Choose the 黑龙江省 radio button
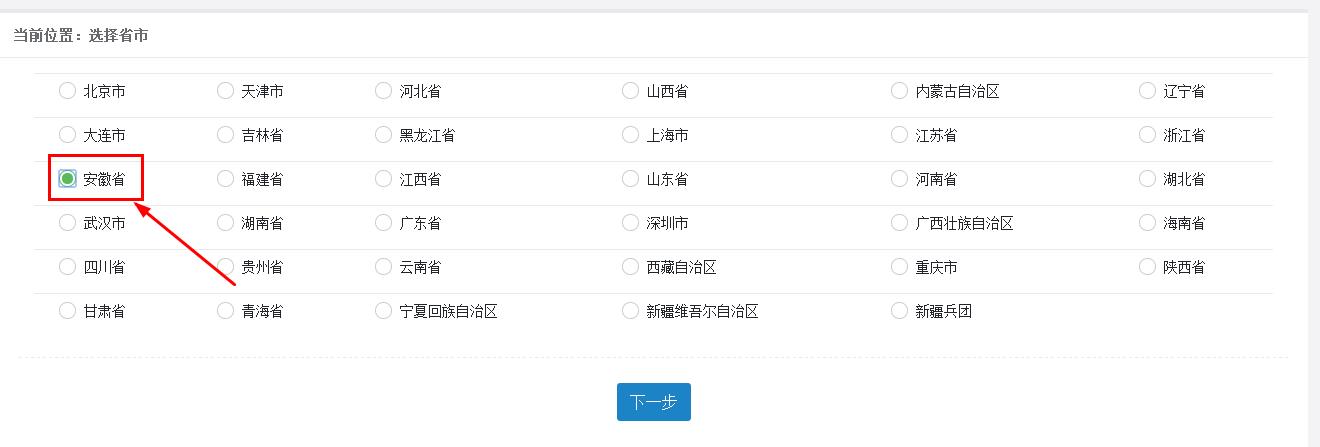 383,135
